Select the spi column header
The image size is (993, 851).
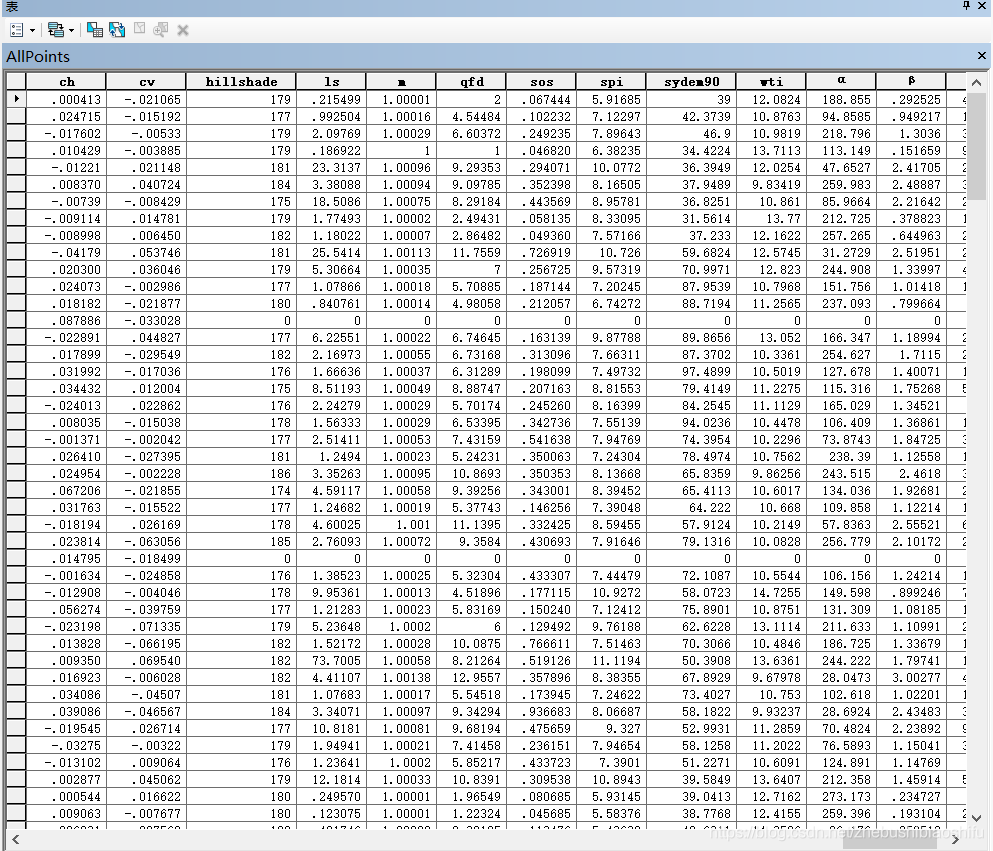coord(611,82)
